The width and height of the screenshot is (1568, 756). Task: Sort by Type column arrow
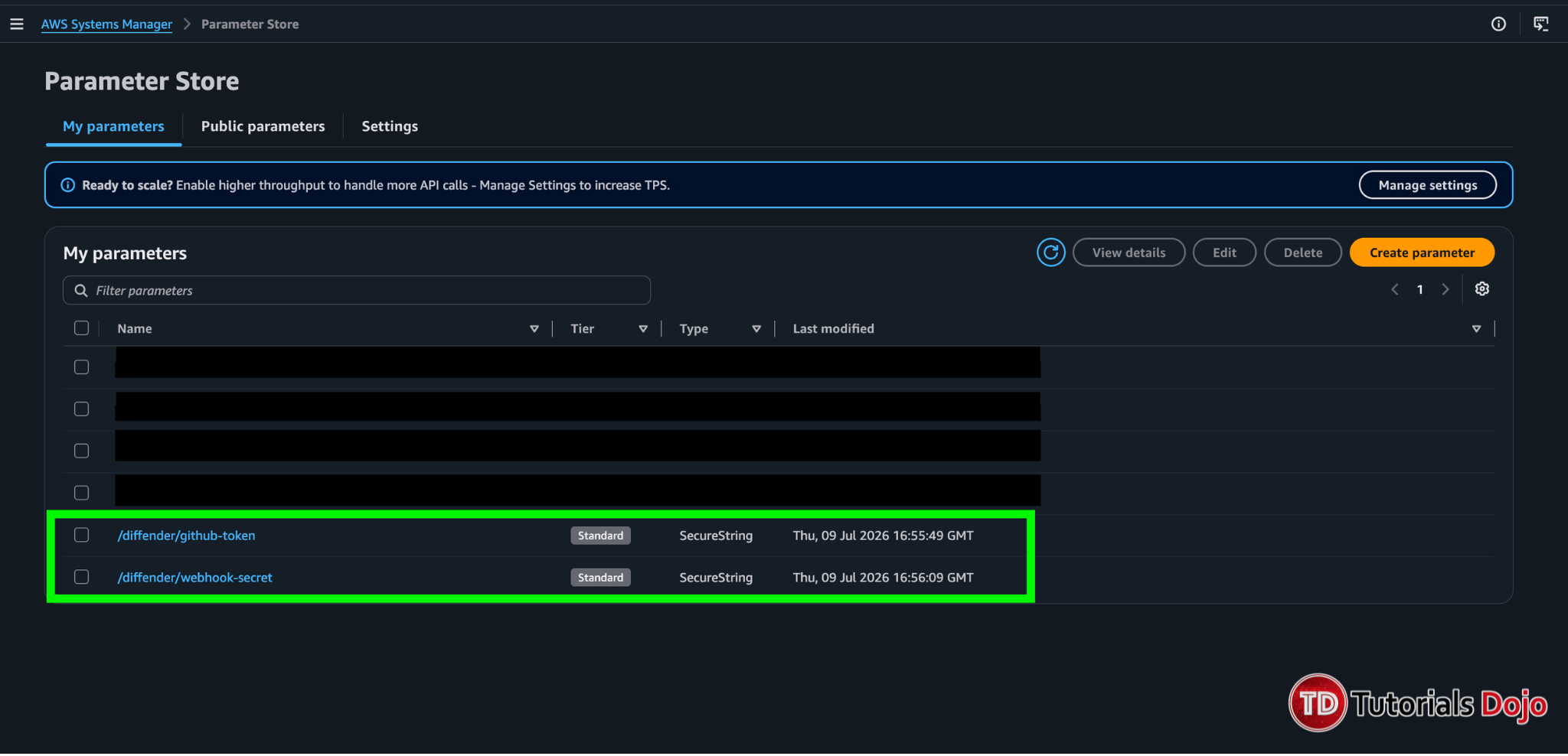click(x=756, y=329)
